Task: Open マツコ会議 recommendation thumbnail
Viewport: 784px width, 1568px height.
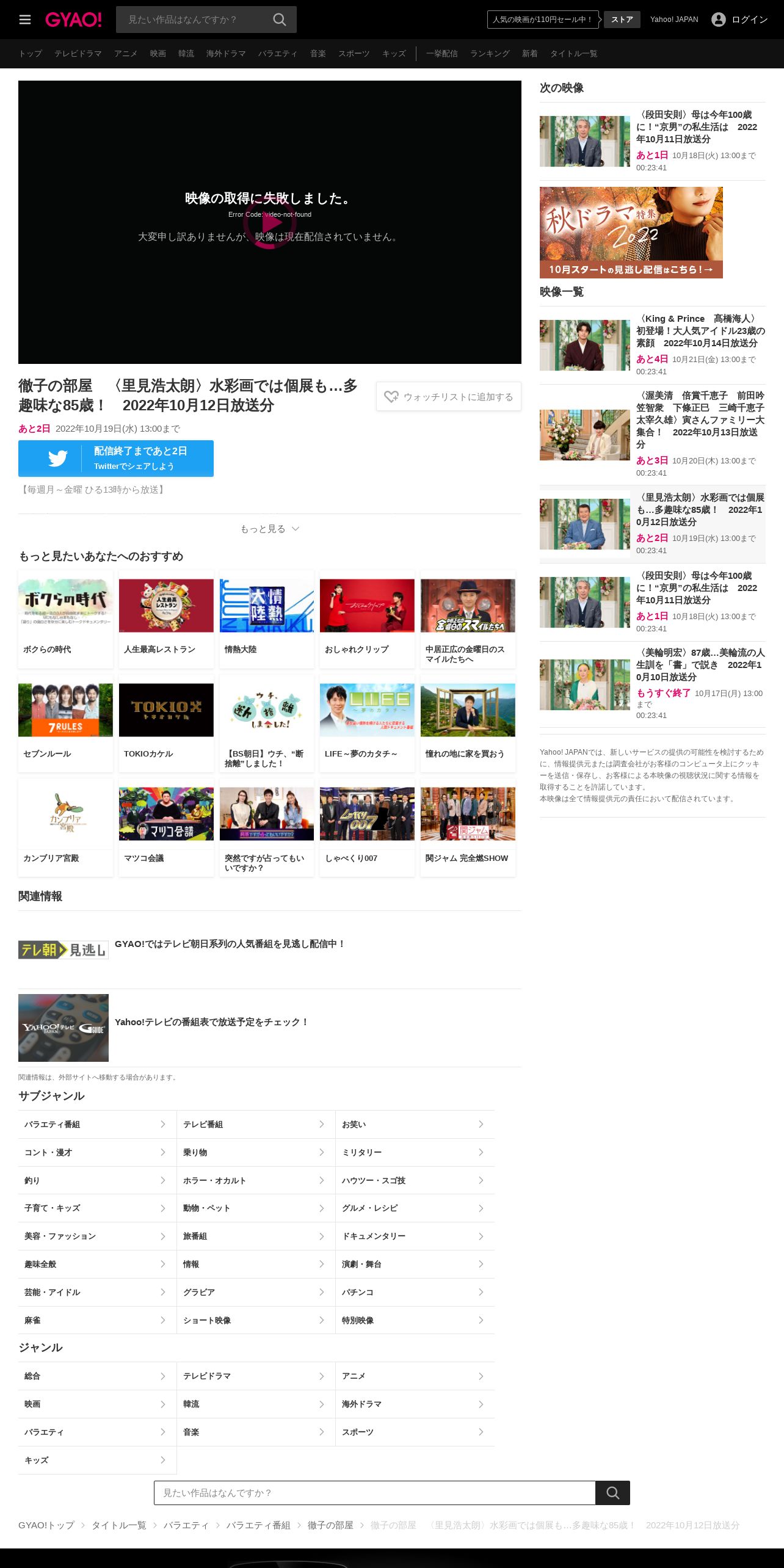Action: pyautogui.click(x=166, y=814)
